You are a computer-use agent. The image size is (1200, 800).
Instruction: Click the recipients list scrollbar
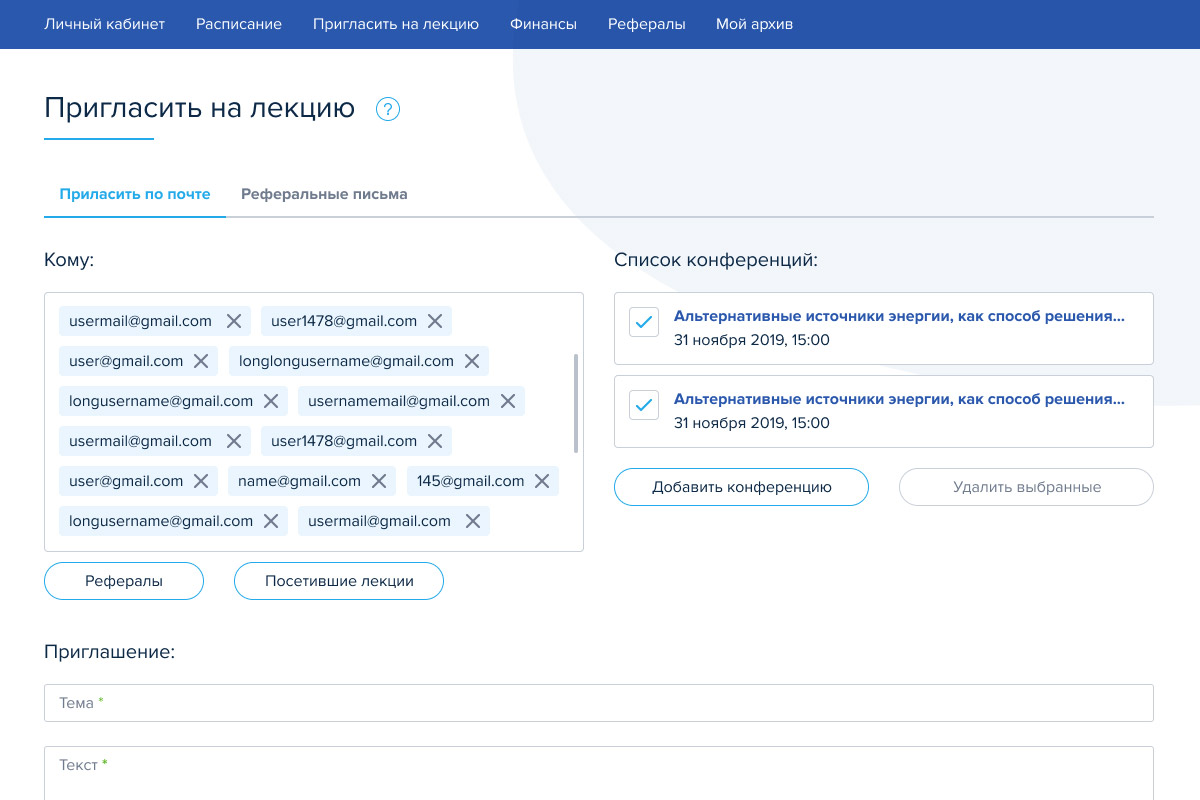[x=575, y=403]
